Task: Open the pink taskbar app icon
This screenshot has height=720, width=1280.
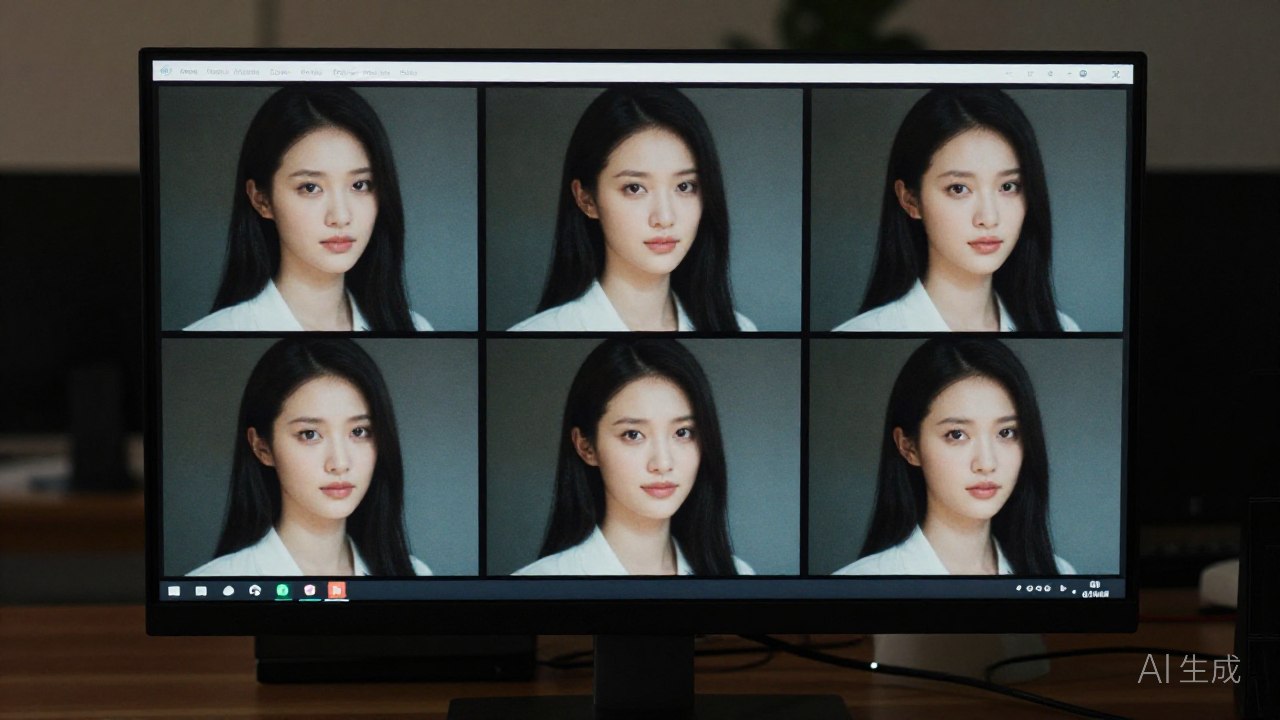Action: [310, 591]
